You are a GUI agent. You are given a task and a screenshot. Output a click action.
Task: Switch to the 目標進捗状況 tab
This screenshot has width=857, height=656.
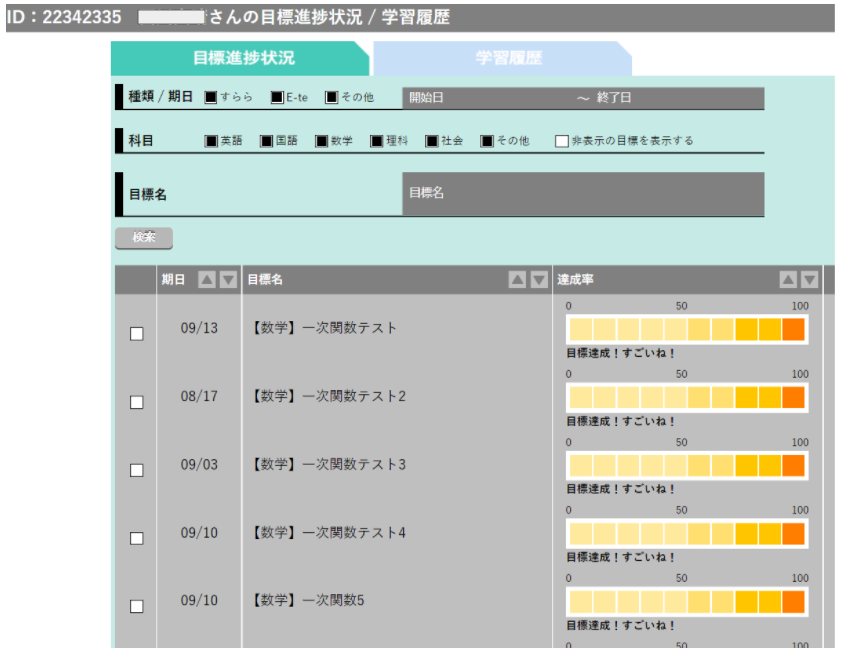tap(240, 58)
